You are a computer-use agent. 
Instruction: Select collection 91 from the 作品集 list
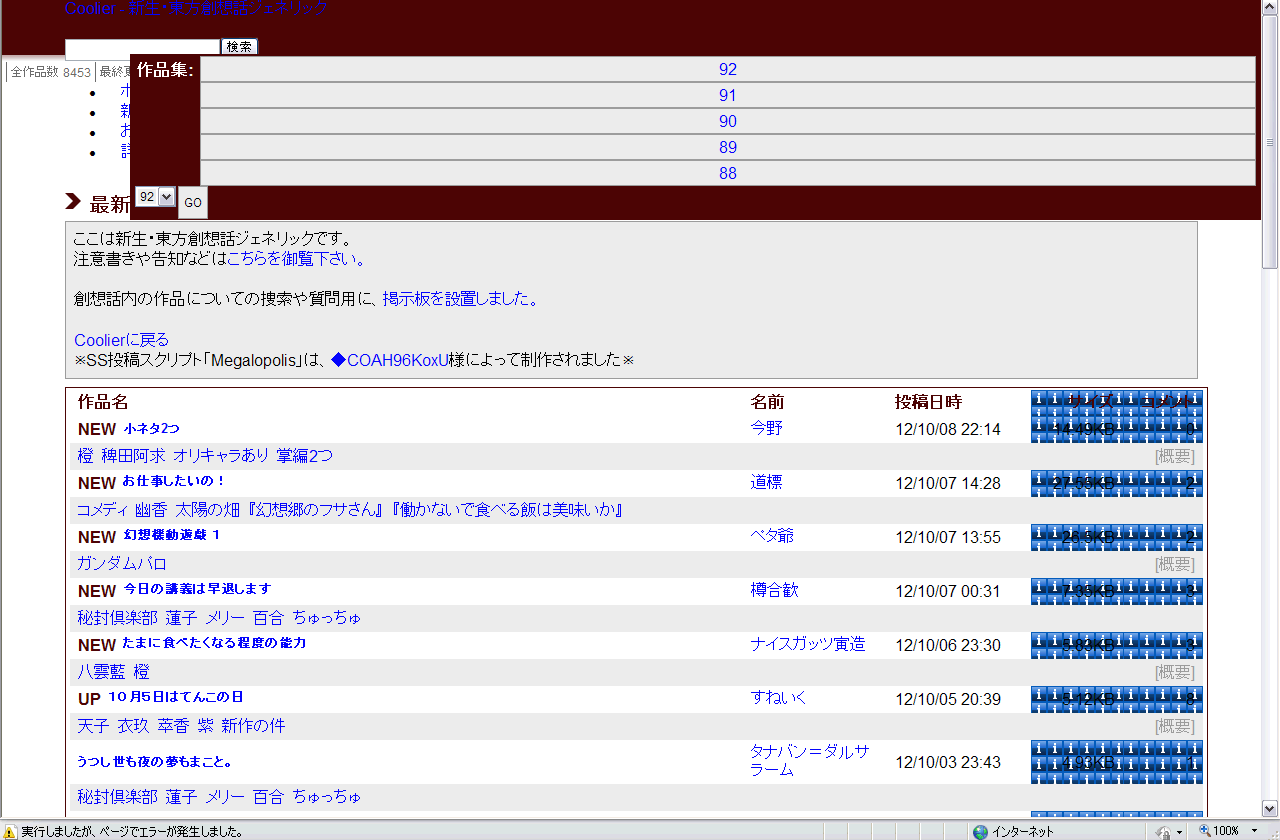pyautogui.click(x=727, y=96)
